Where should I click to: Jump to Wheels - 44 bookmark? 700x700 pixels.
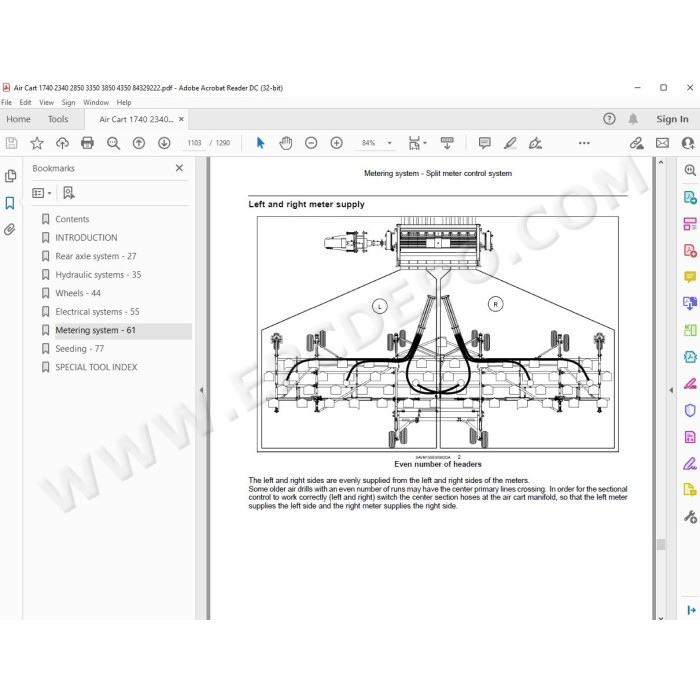[78, 293]
